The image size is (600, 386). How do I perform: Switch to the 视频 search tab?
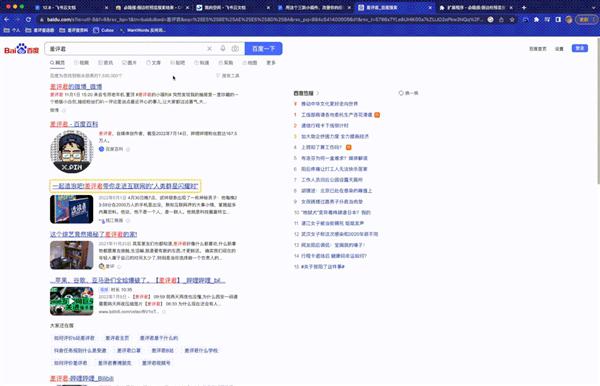pyautogui.click(x=82, y=62)
